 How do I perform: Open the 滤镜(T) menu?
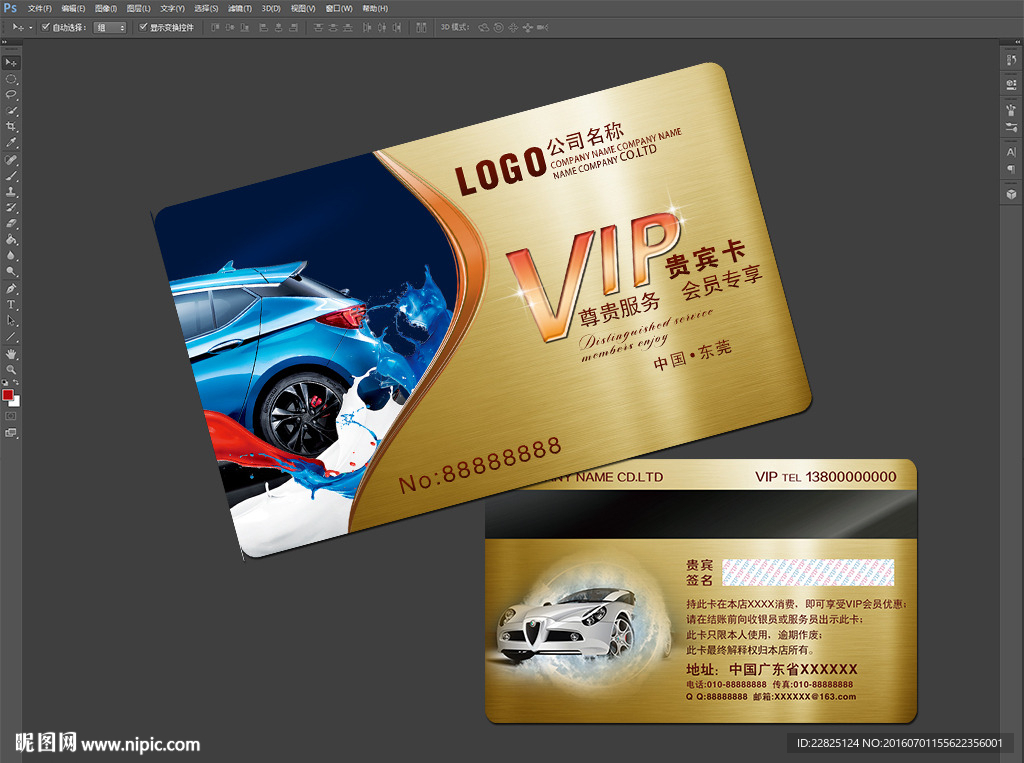click(240, 8)
